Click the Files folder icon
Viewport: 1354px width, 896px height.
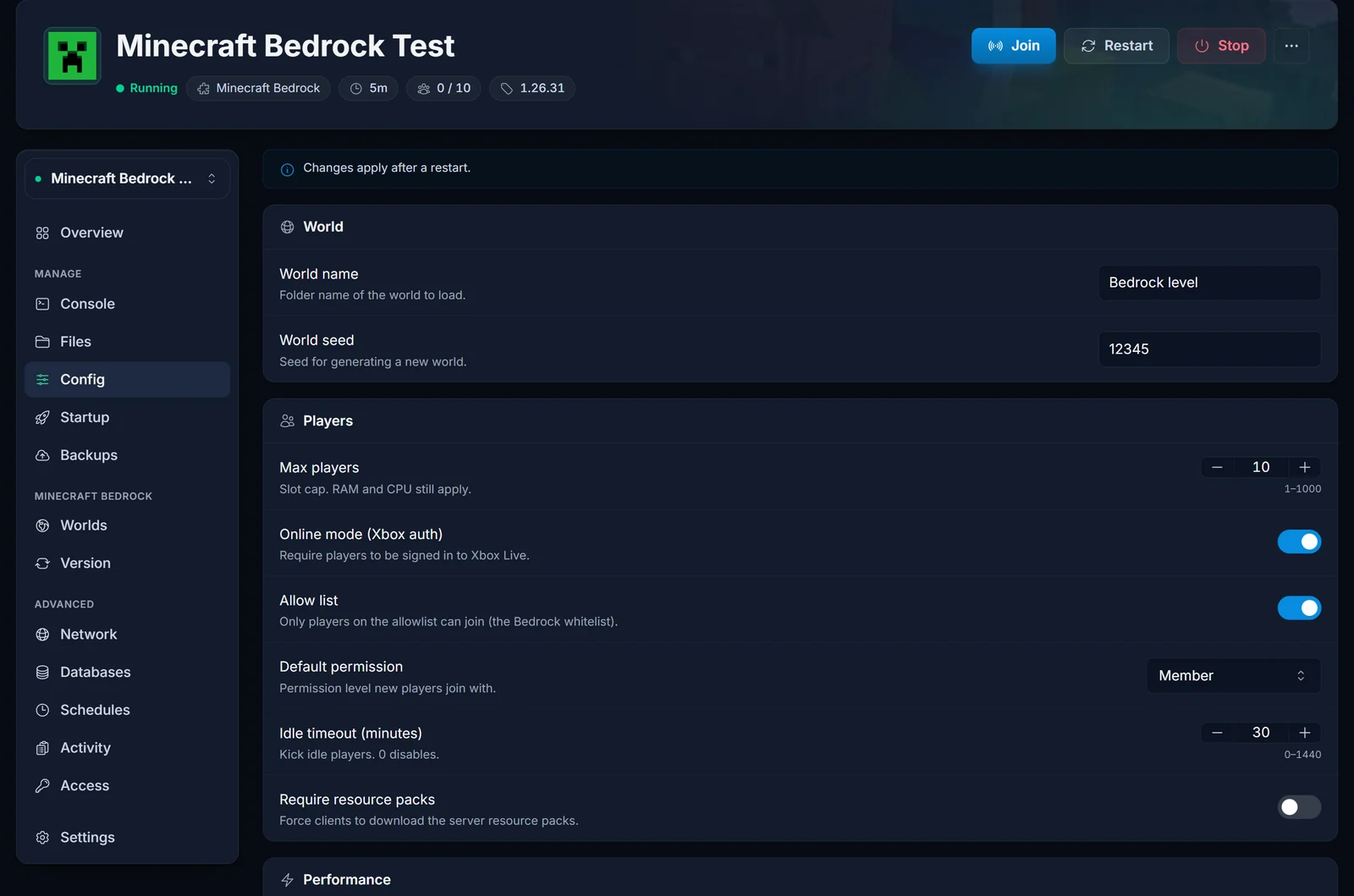coord(42,342)
